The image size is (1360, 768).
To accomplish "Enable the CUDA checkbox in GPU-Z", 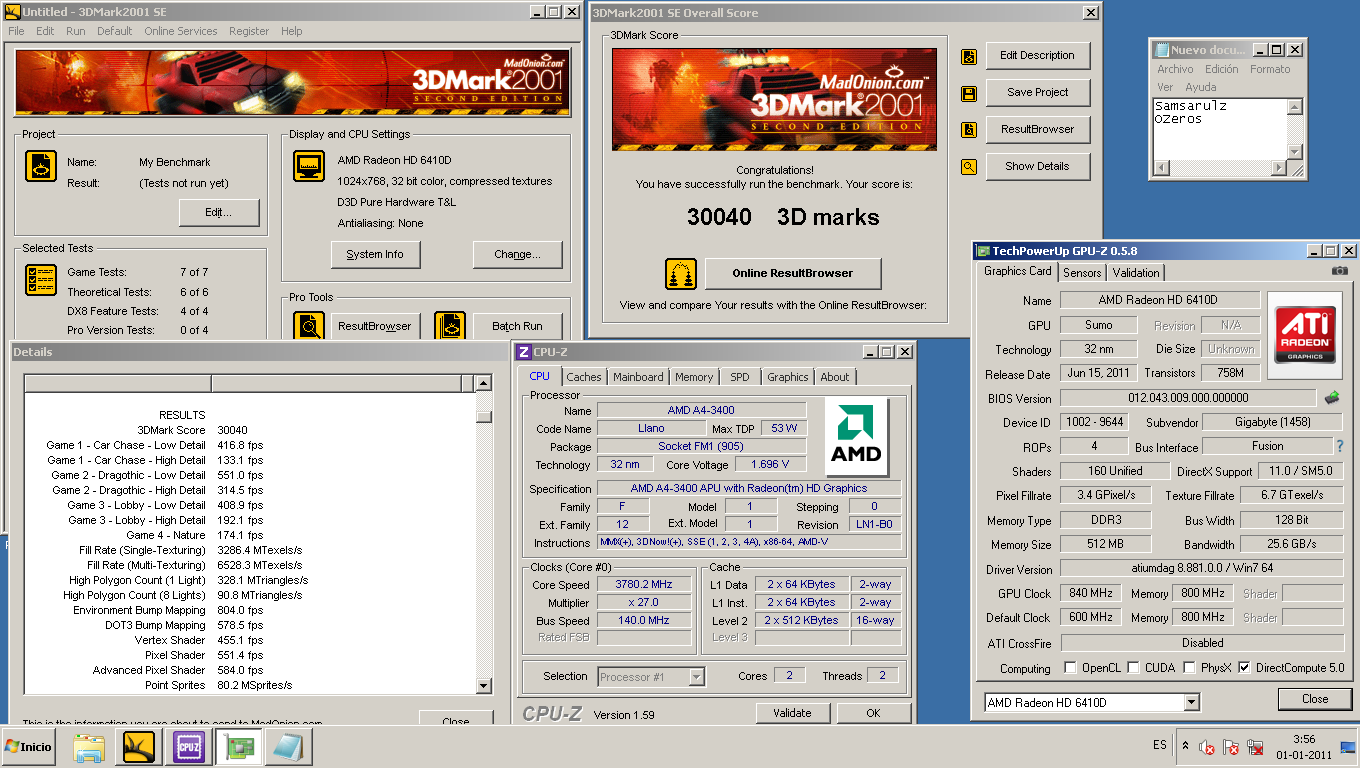I will [x=1132, y=668].
